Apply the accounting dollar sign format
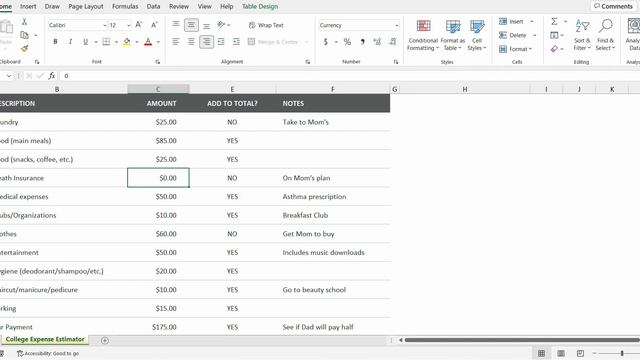This screenshot has height=360, width=640. click(326, 42)
